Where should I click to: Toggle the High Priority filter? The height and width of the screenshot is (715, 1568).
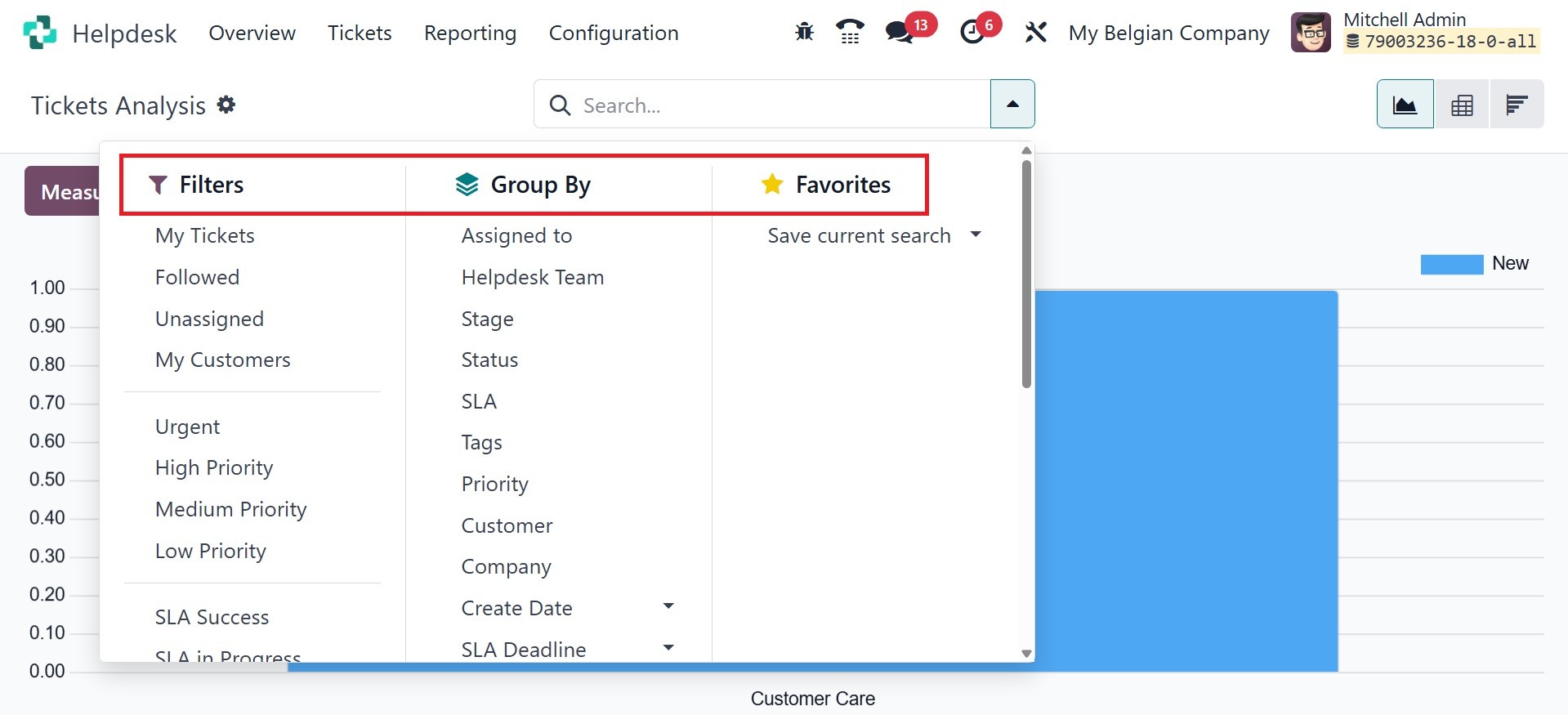tap(214, 467)
